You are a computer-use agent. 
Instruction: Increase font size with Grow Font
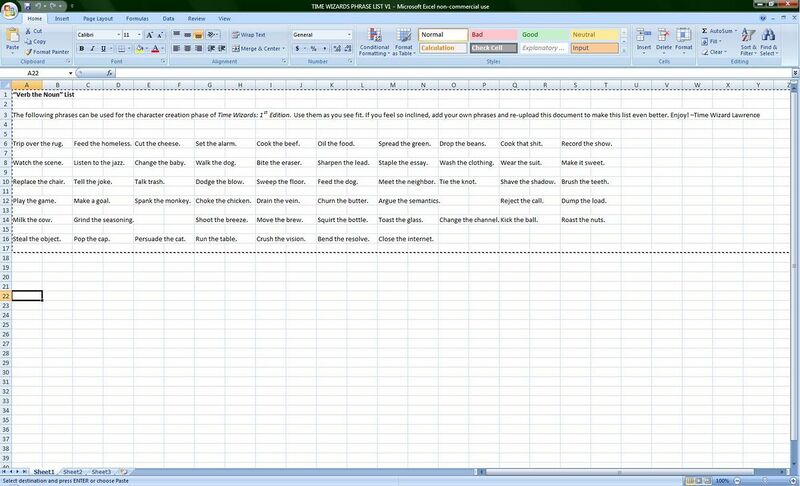(149, 35)
